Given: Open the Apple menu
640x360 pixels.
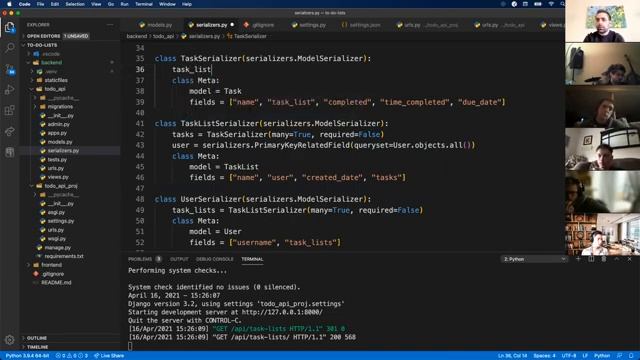Looking at the screenshot, I should click(9, 4).
